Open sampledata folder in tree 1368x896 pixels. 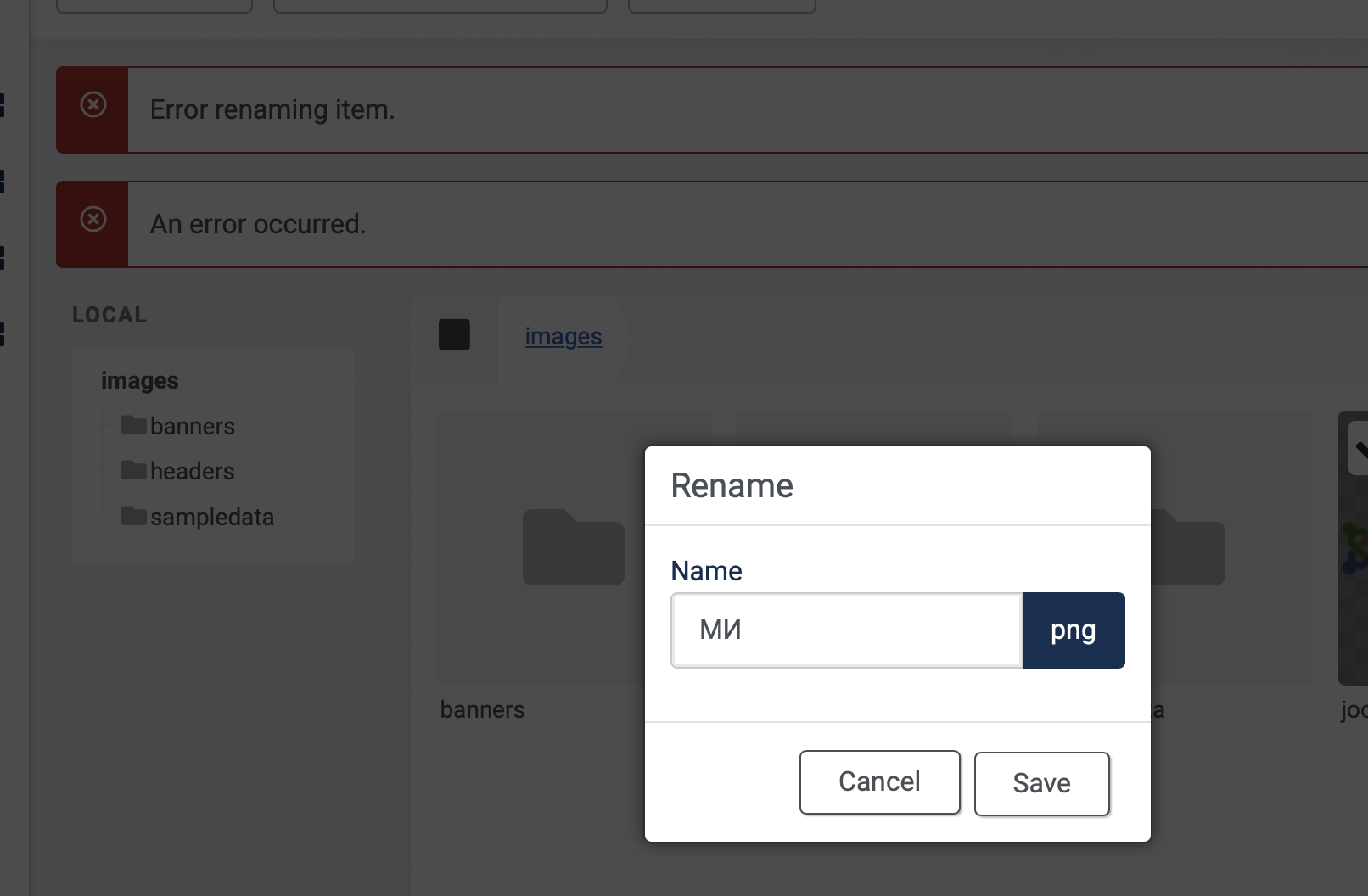(x=212, y=516)
